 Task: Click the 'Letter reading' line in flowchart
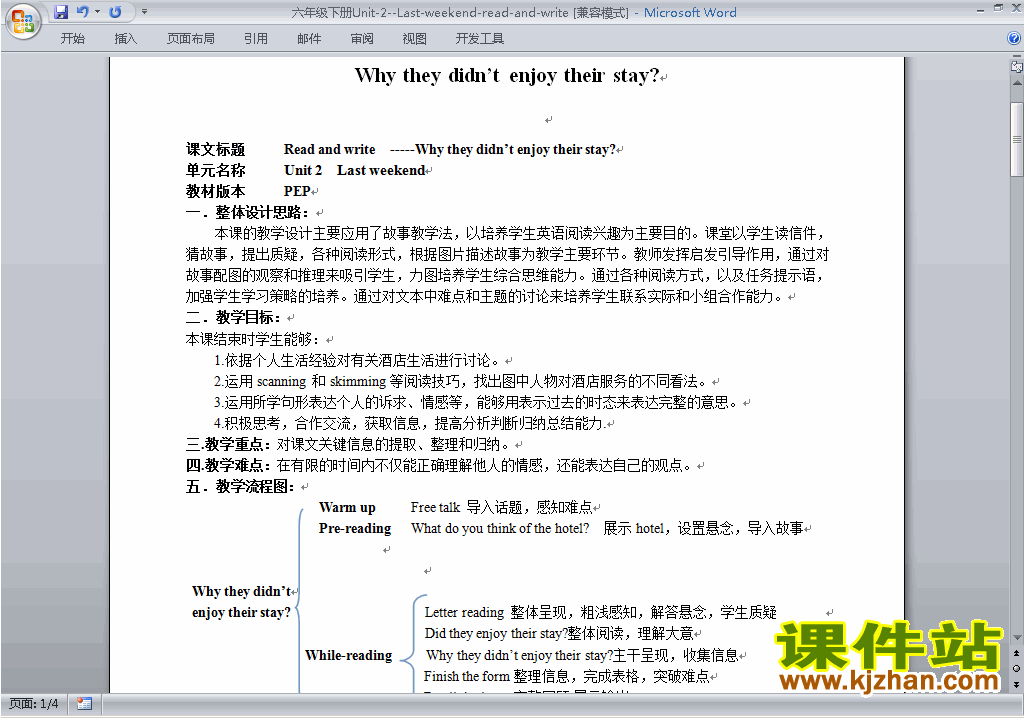(600, 612)
